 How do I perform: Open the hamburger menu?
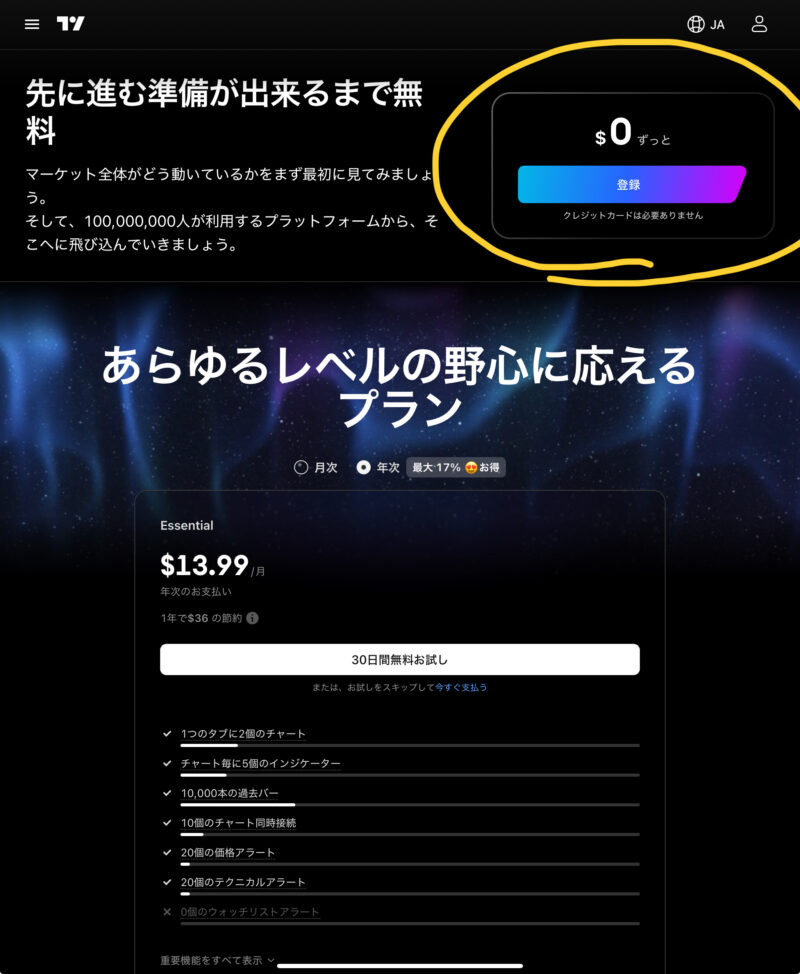pyautogui.click(x=32, y=24)
